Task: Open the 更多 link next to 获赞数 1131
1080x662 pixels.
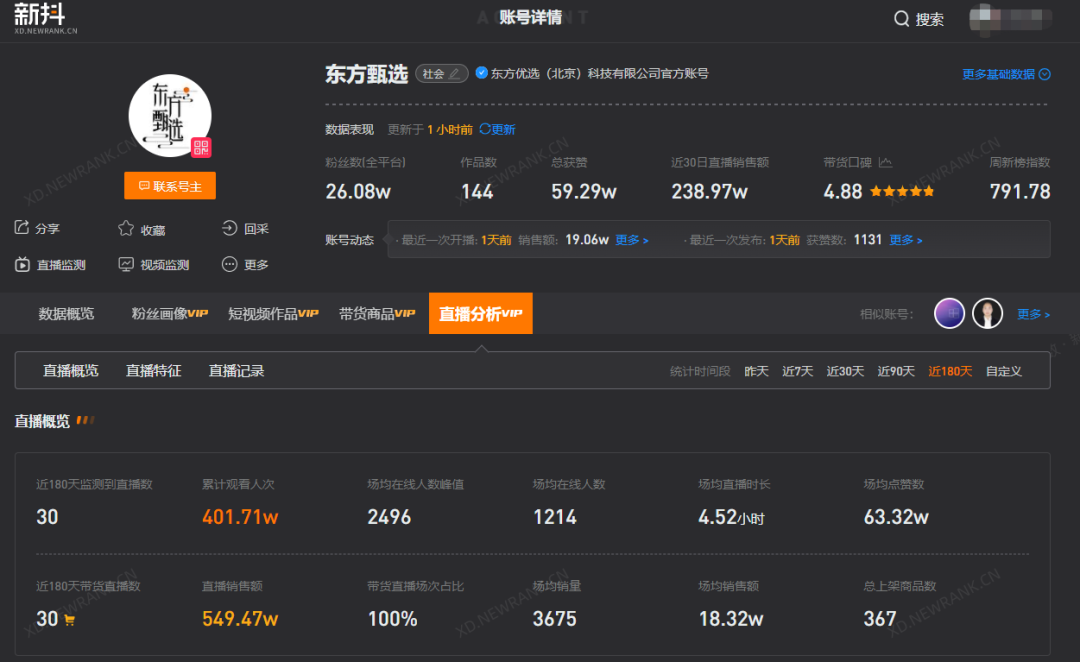Action: (905, 240)
